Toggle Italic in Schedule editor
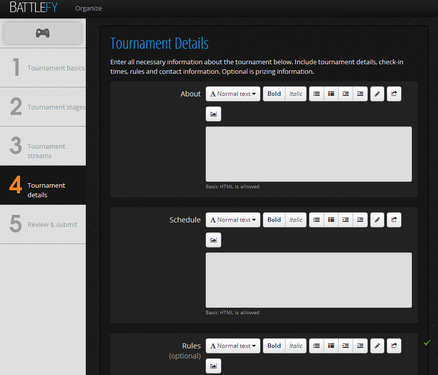Screen dimensions: 438x375 296,220
